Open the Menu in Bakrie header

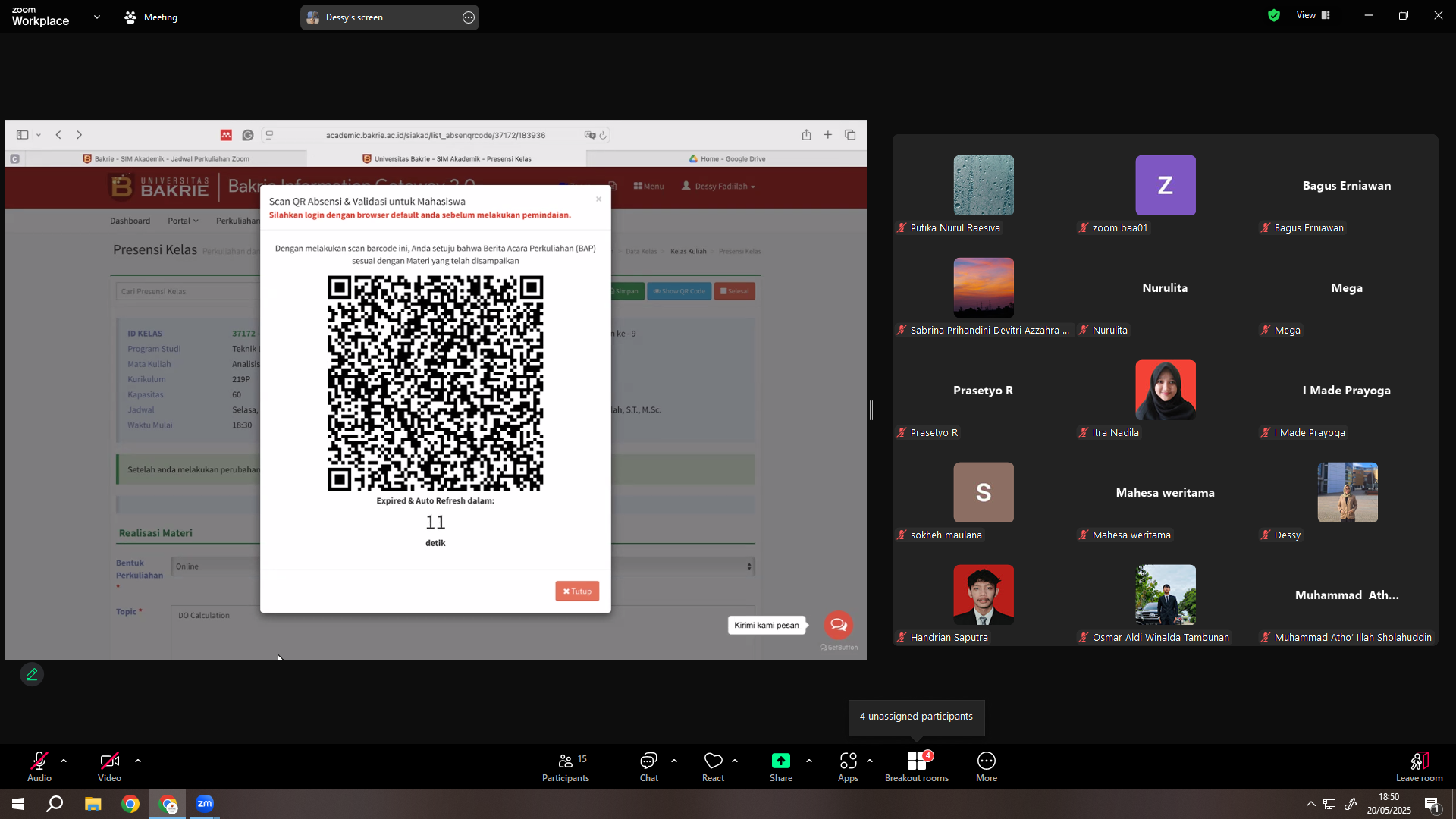(x=648, y=187)
